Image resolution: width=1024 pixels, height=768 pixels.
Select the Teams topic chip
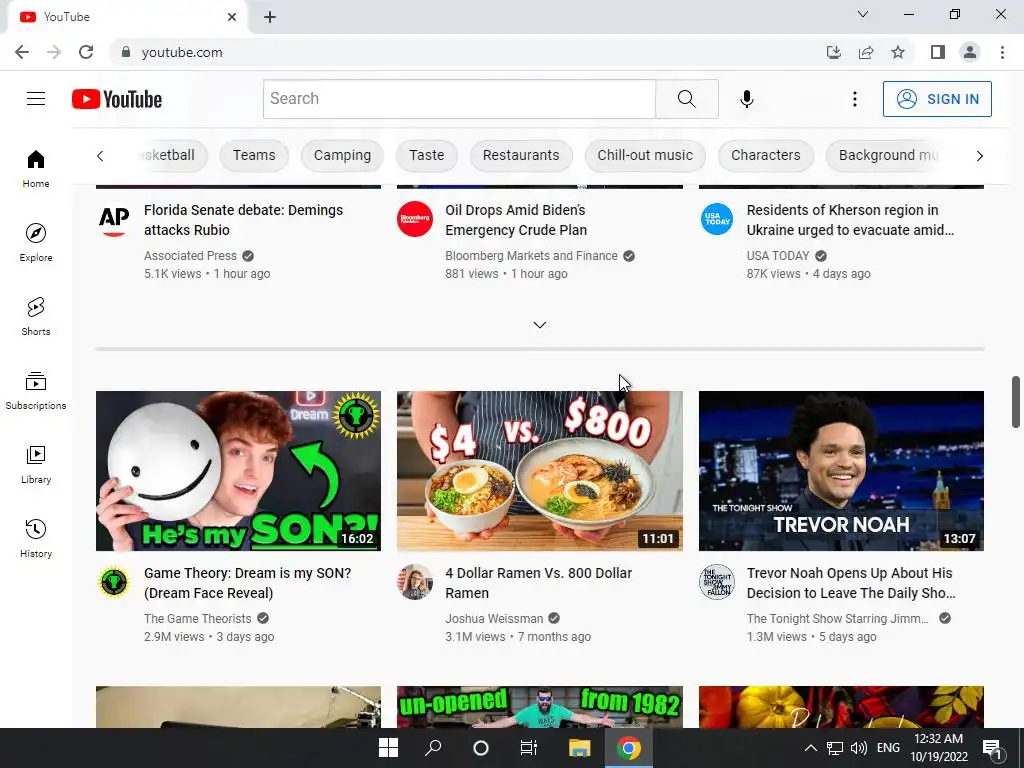tap(254, 155)
